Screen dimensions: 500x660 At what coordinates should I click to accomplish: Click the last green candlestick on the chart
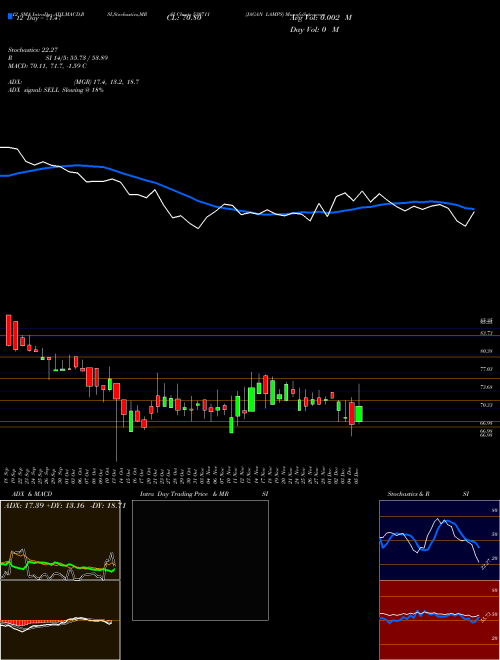point(359,414)
